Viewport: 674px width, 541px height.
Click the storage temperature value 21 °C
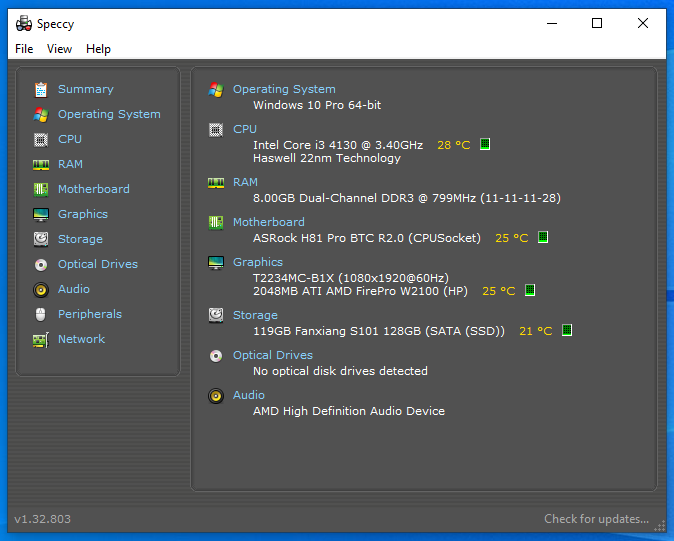(536, 331)
